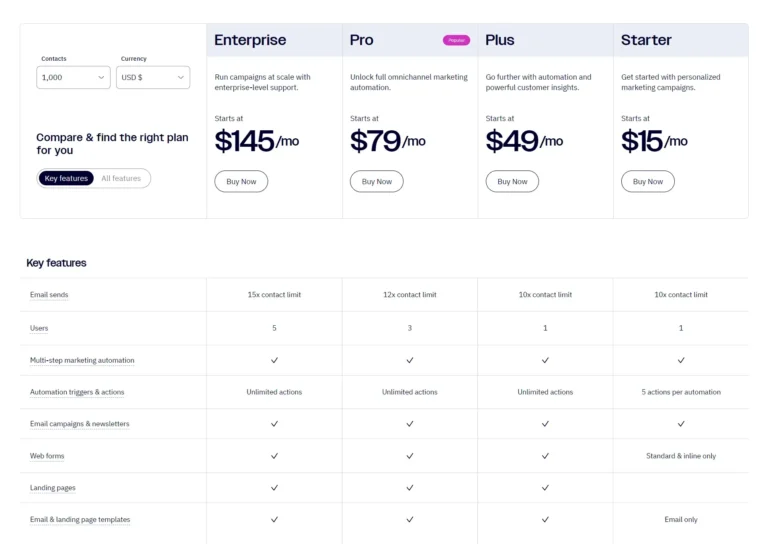This screenshot has width=768, height=544.
Task: Click the pink Popular badge on Pro
Action: point(456,40)
